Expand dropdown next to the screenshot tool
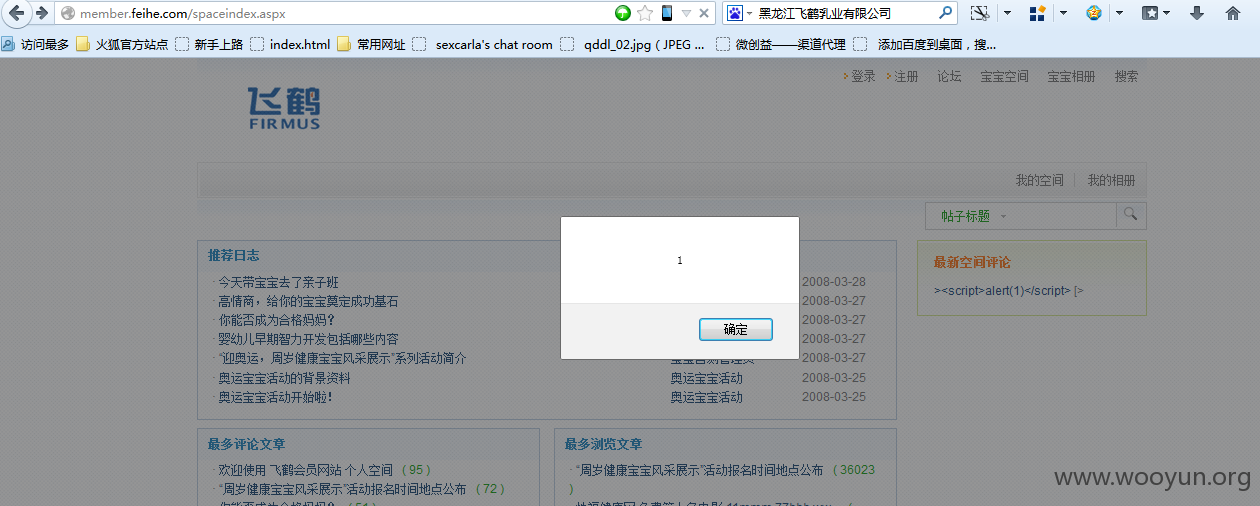The image size is (1260, 506). pos(1007,13)
